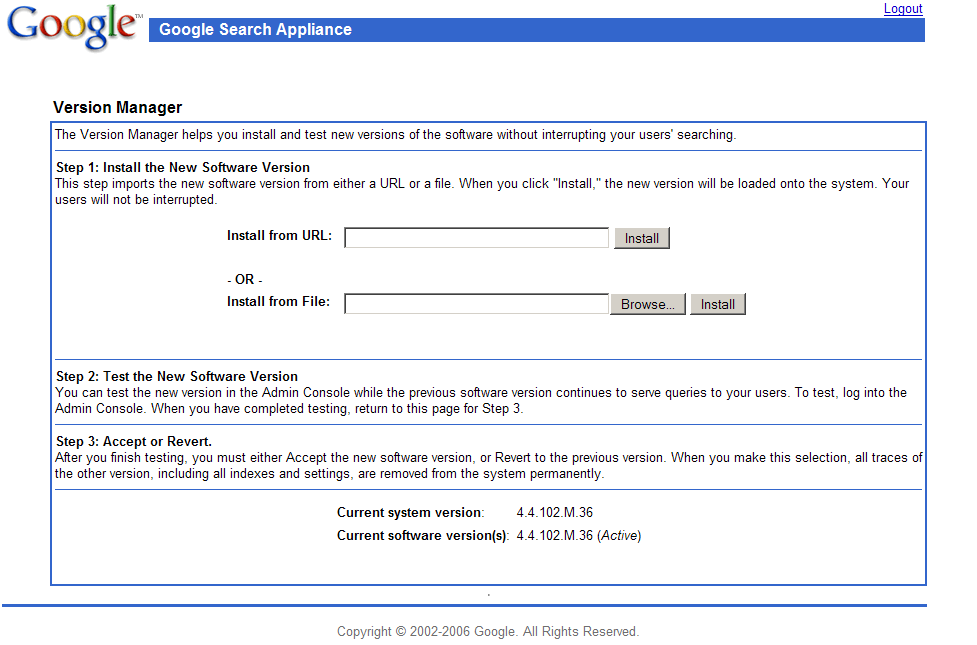Open the file chooser with Browse...

647,304
